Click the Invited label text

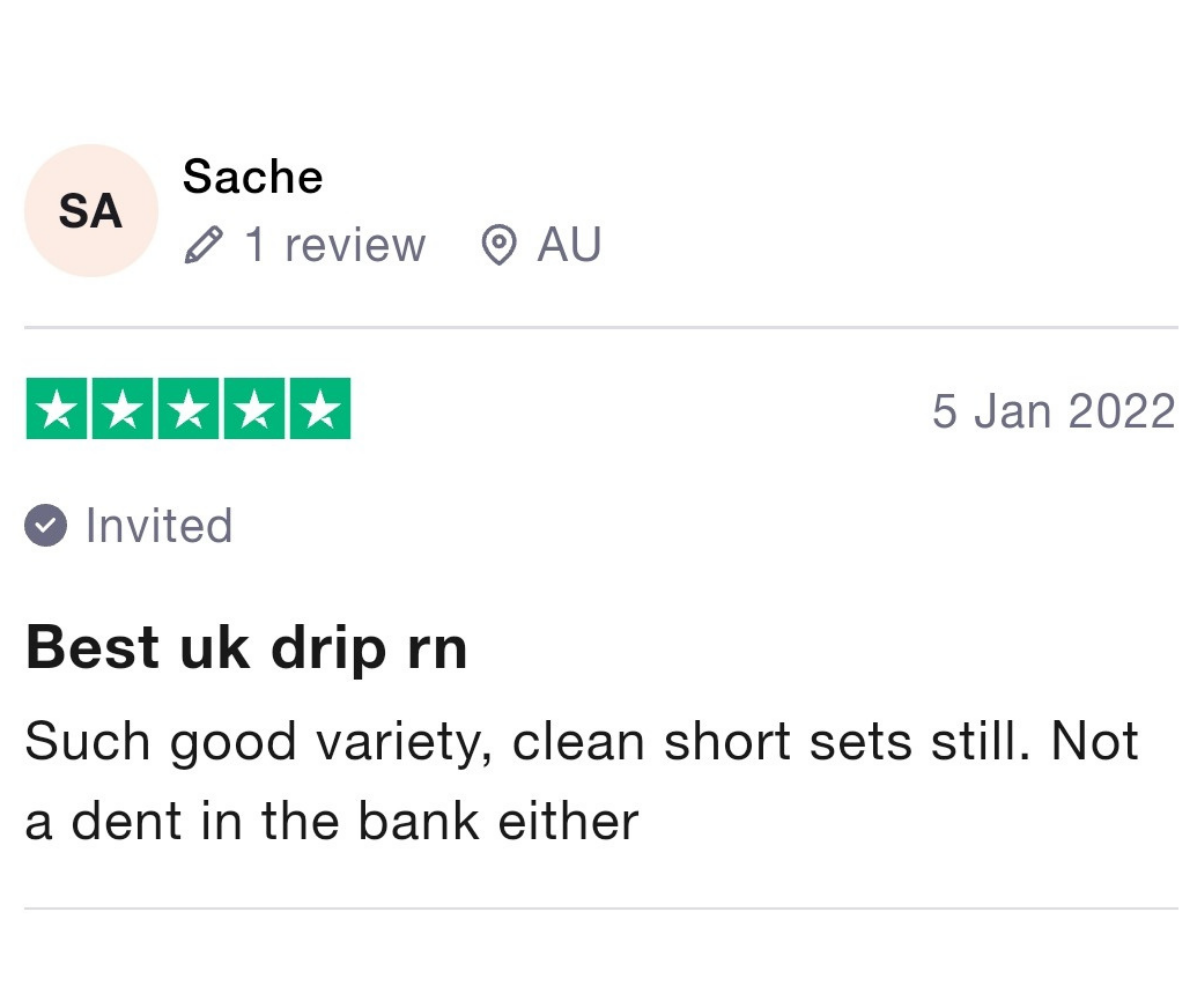[159, 526]
